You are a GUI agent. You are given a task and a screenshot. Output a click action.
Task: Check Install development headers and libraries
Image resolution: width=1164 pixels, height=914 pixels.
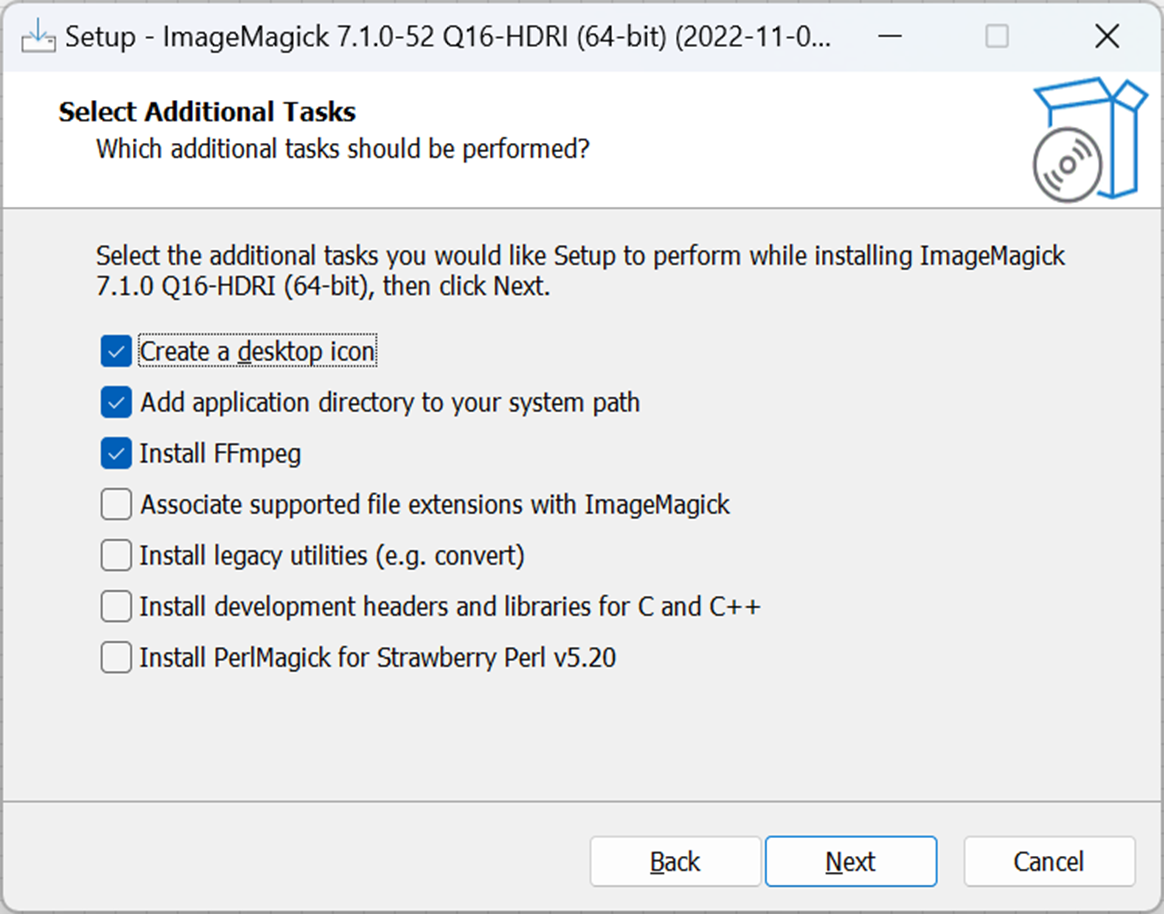(x=116, y=607)
